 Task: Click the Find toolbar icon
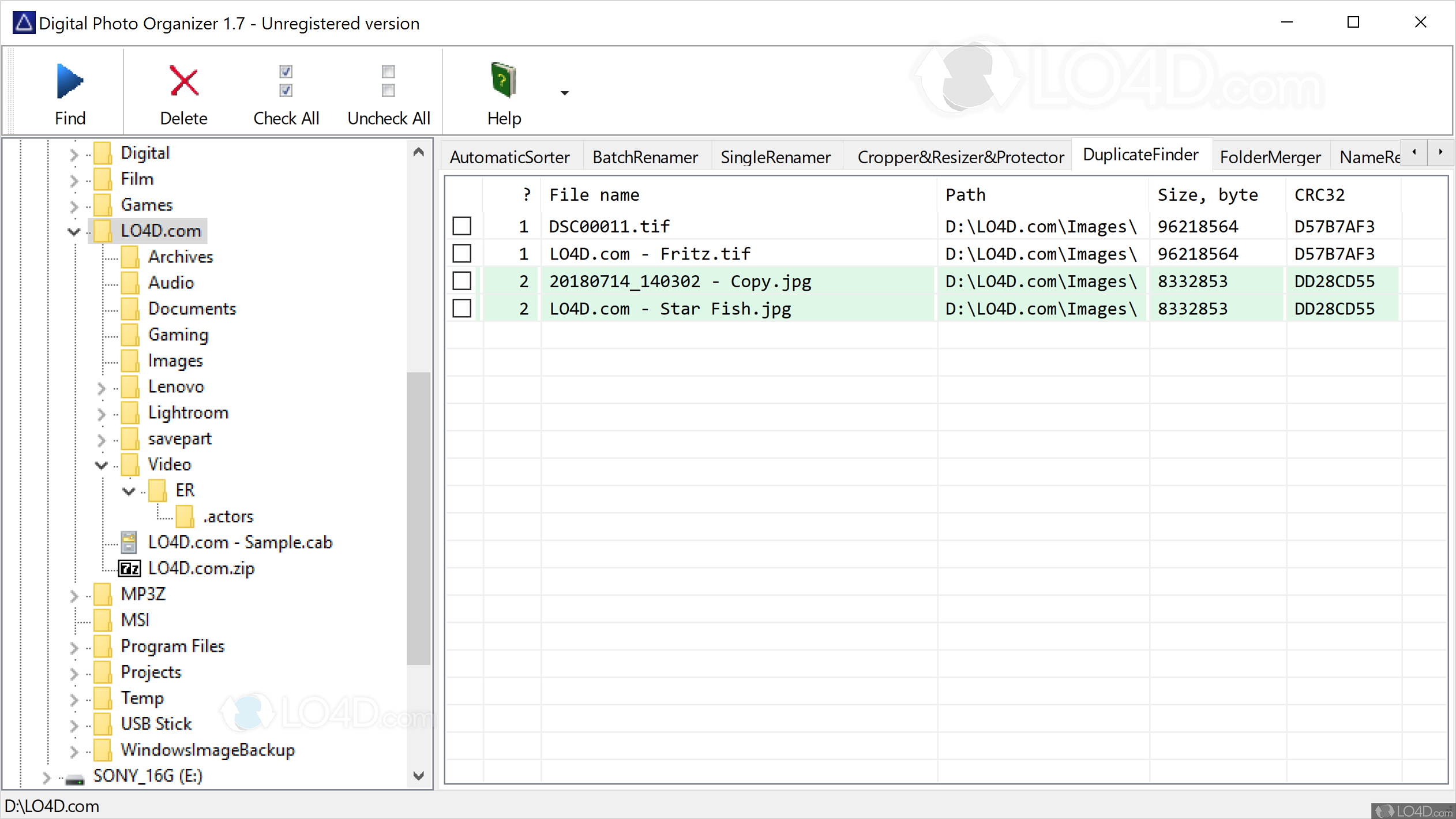click(x=69, y=81)
